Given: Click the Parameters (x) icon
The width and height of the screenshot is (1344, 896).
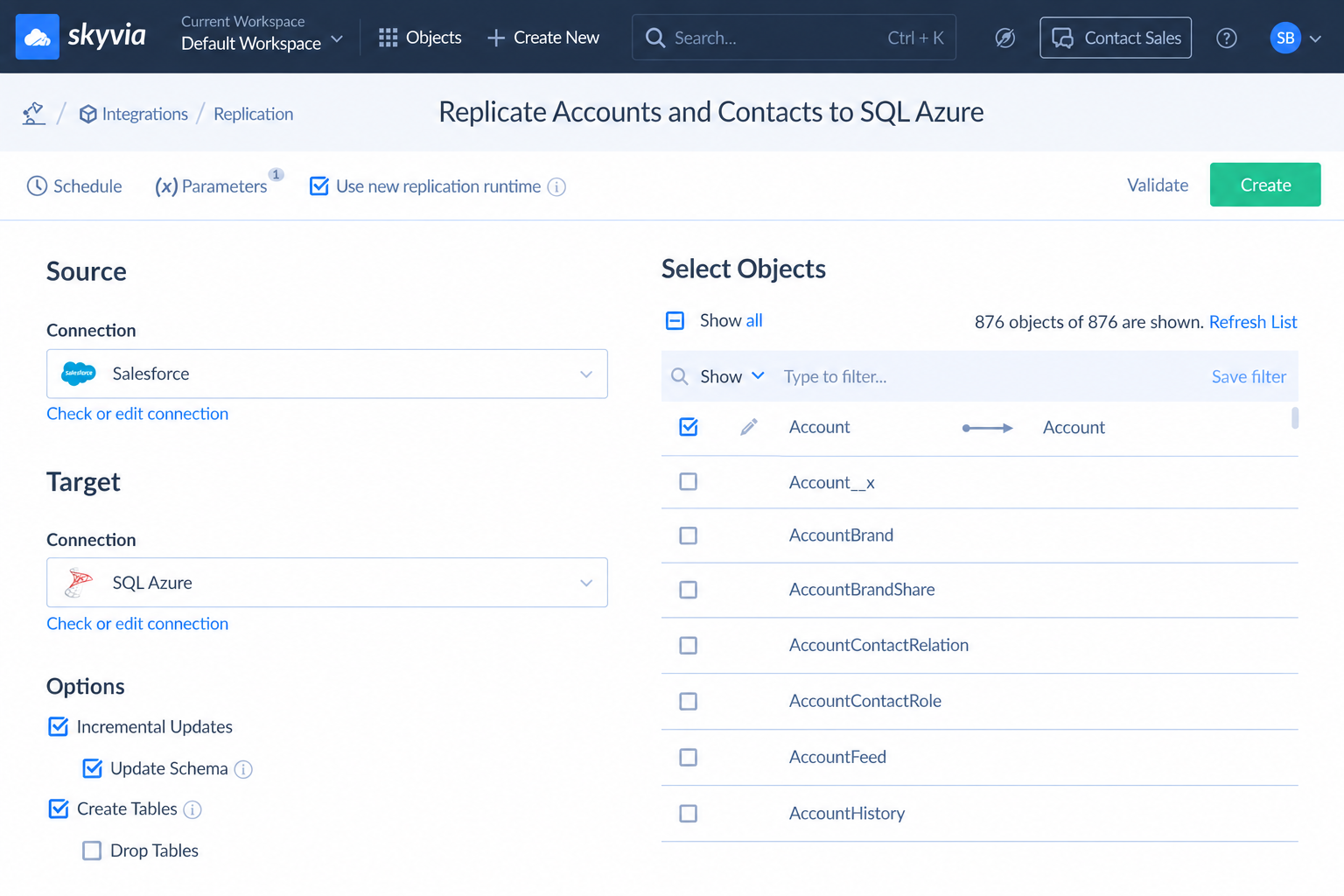Looking at the screenshot, I should point(166,185).
